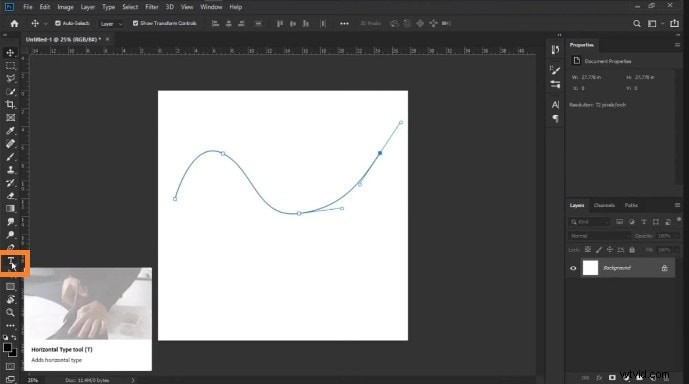Select the Rectangle shape tool
The width and height of the screenshot is (689, 384).
(x=10, y=287)
